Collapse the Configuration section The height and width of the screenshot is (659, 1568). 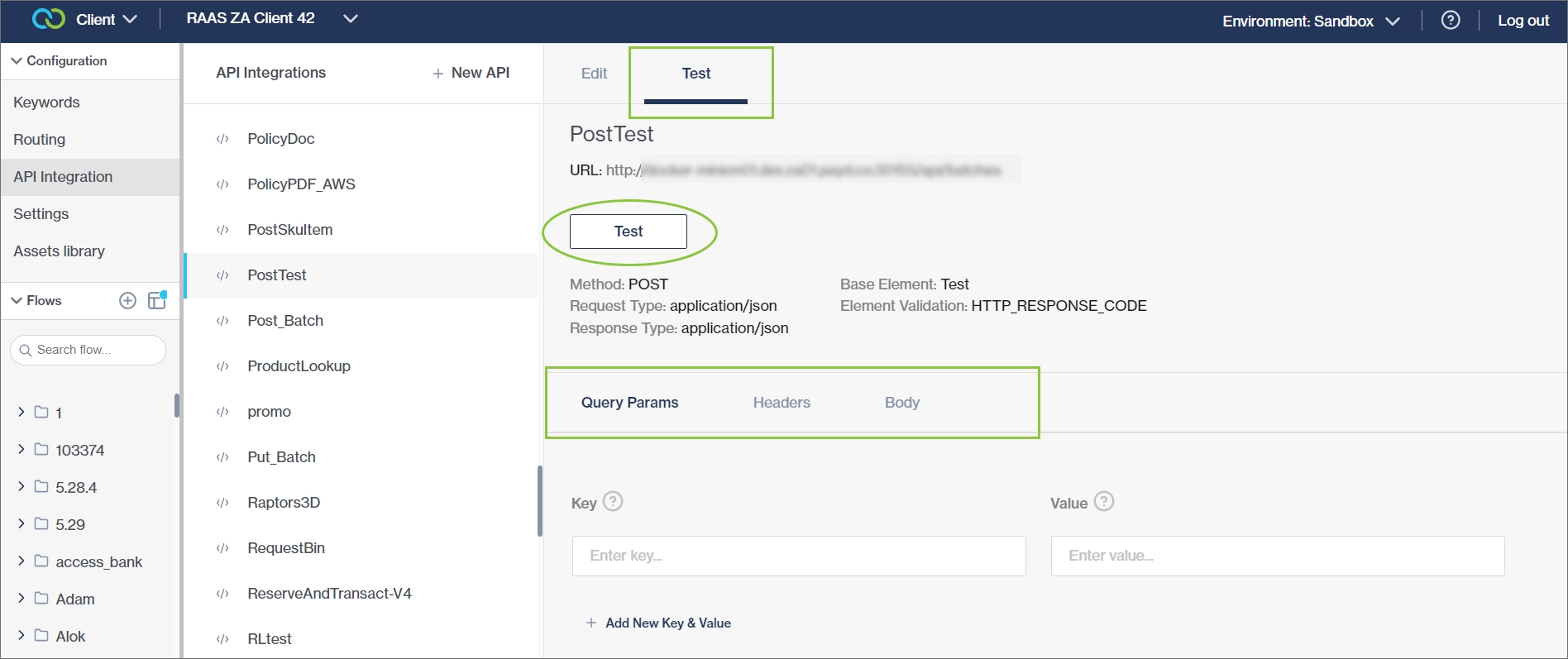[x=17, y=61]
